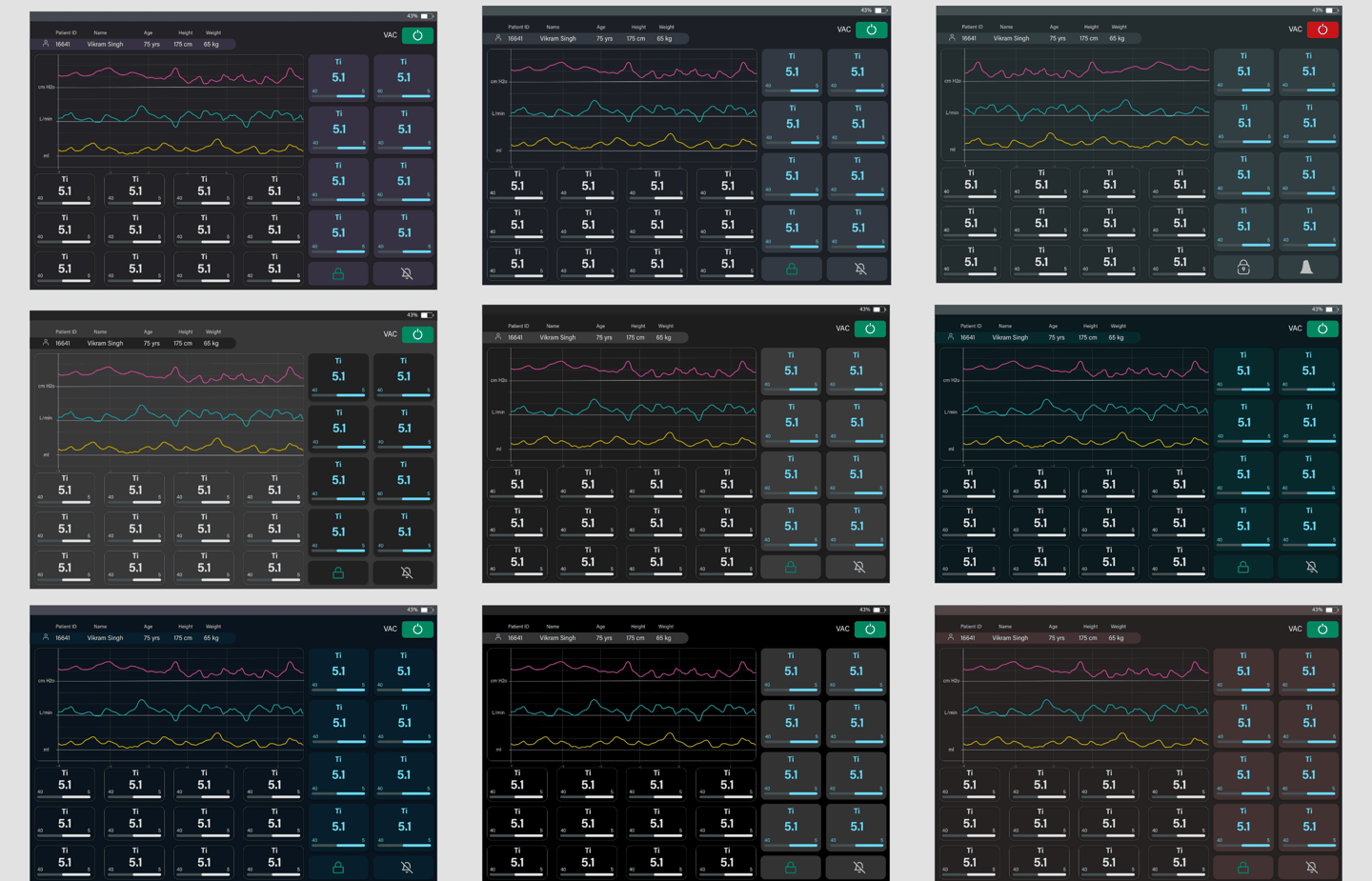1372x881 pixels.
Task: Select VAC mode label on the teal-themed screen
Action: (1295, 329)
